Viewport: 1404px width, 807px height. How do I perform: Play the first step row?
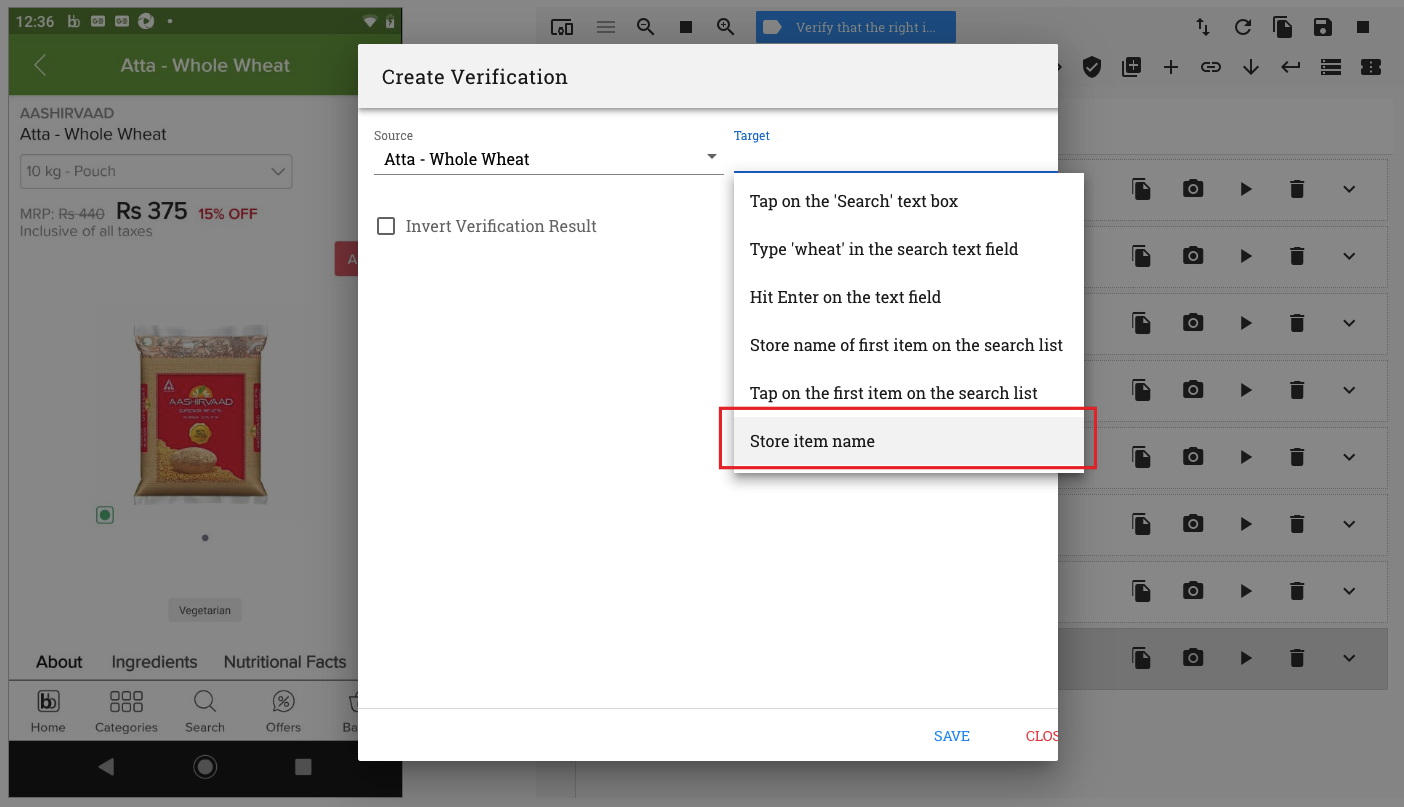[x=1246, y=189]
